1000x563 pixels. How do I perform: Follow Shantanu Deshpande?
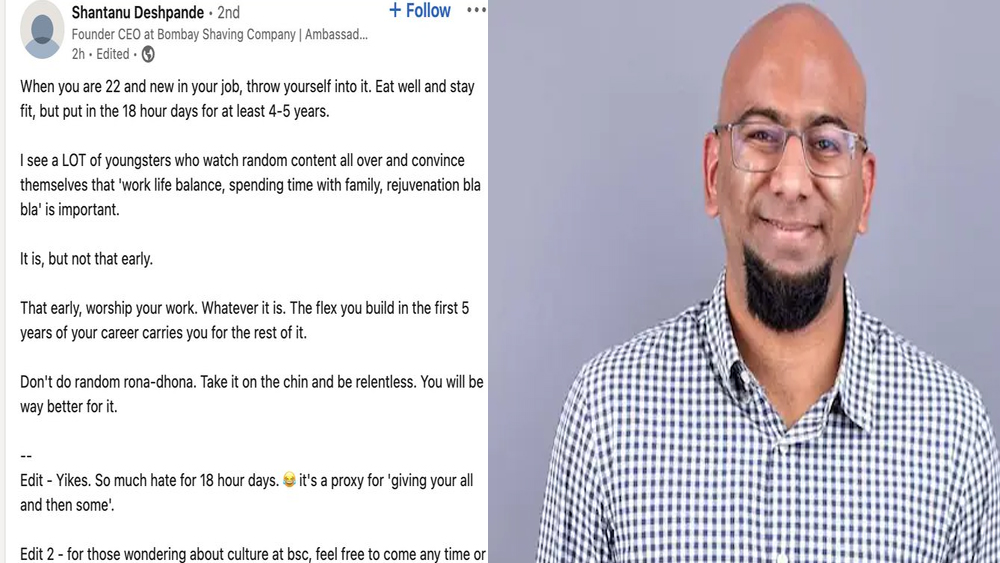click(x=420, y=10)
